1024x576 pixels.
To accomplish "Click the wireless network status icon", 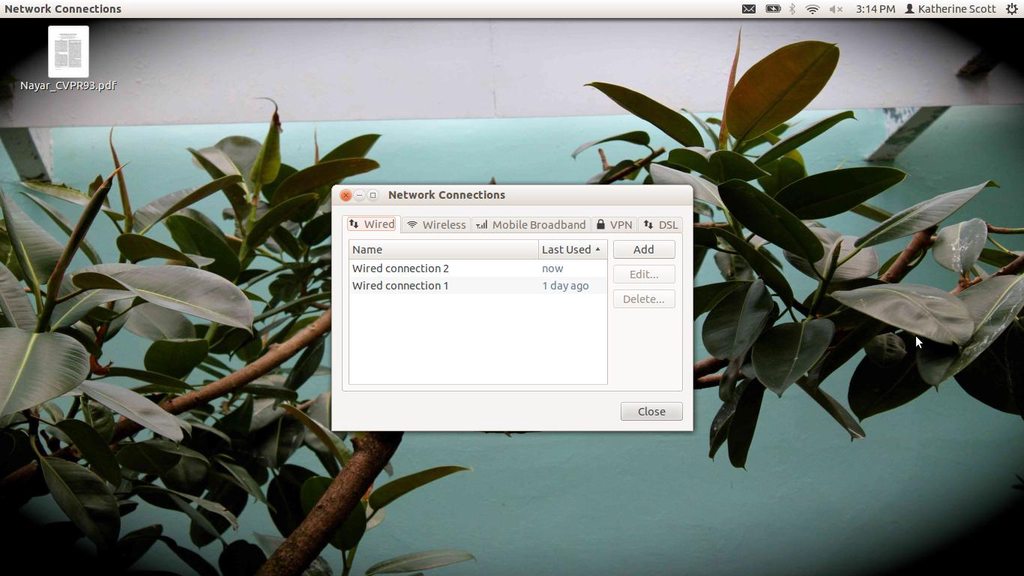I will tap(813, 9).
